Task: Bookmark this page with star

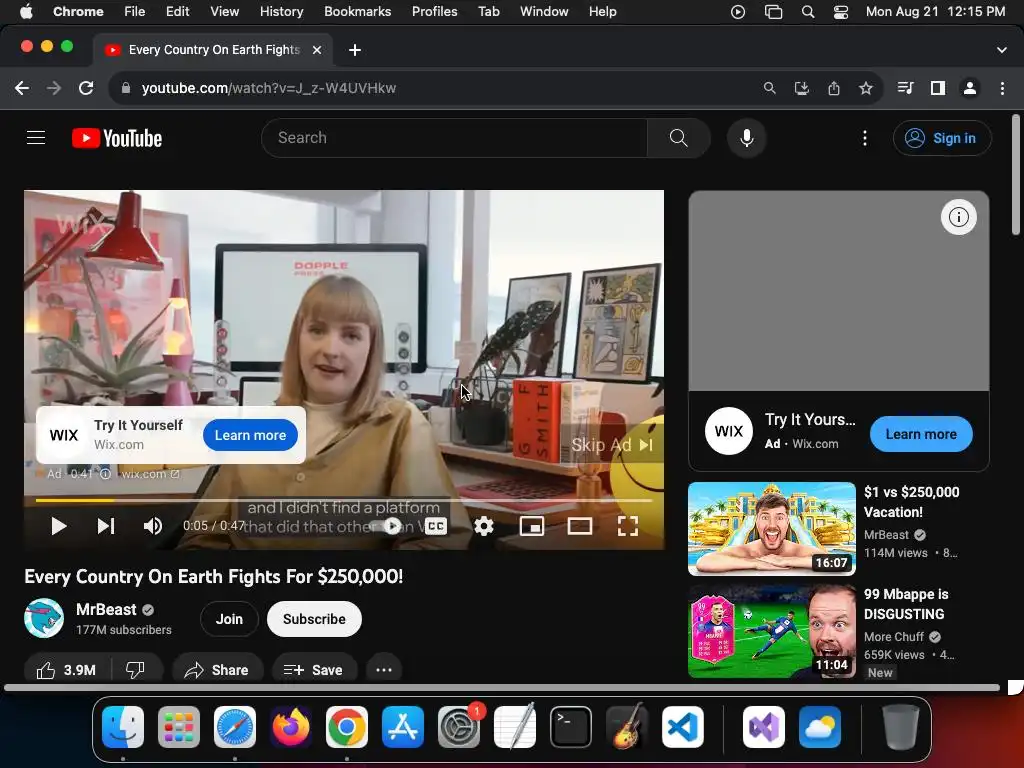Action: point(865,88)
